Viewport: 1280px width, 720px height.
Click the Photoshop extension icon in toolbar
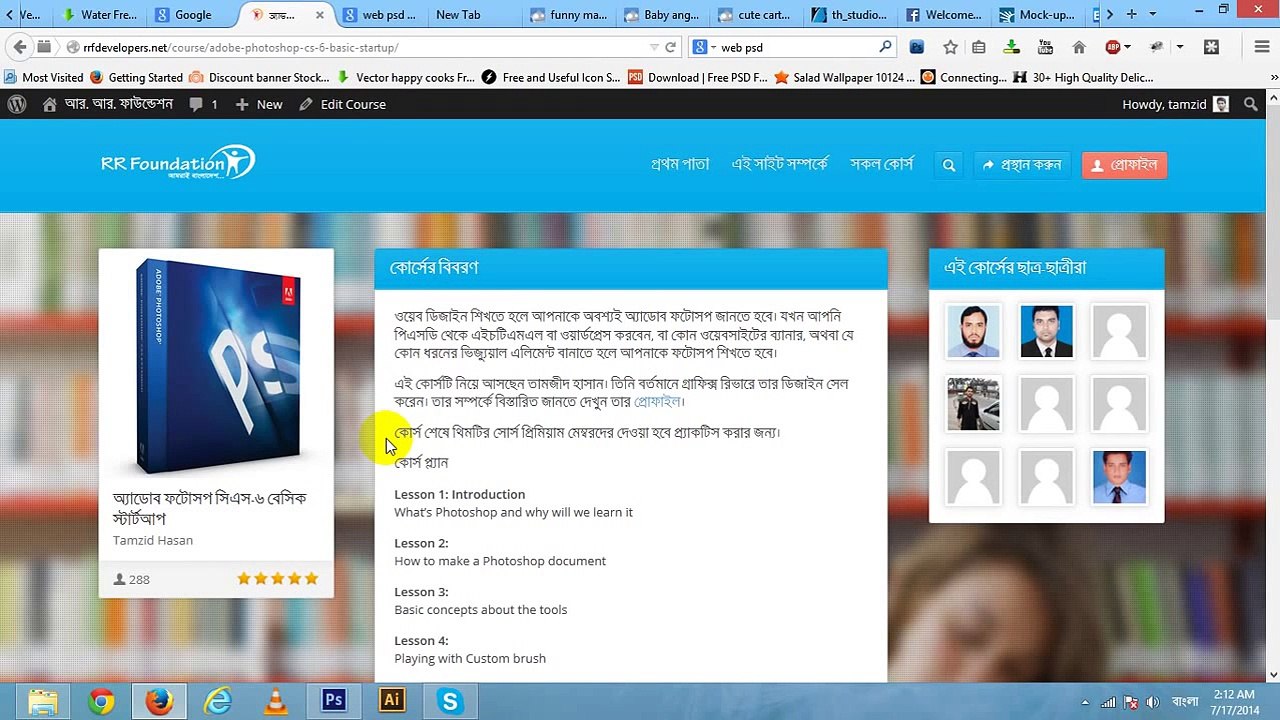(917, 47)
